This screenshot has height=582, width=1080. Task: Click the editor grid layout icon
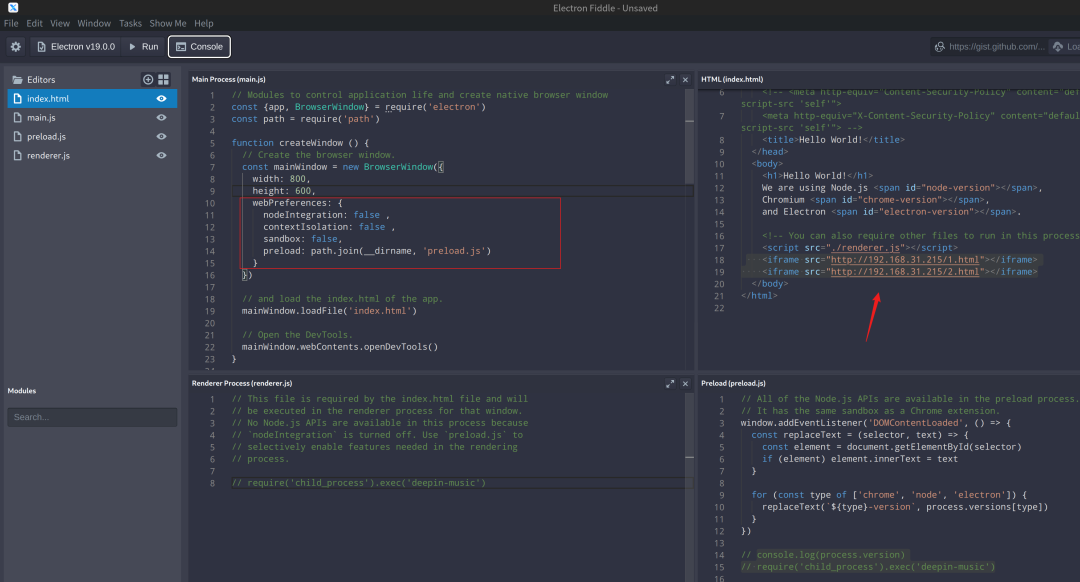click(x=163, y=79)
